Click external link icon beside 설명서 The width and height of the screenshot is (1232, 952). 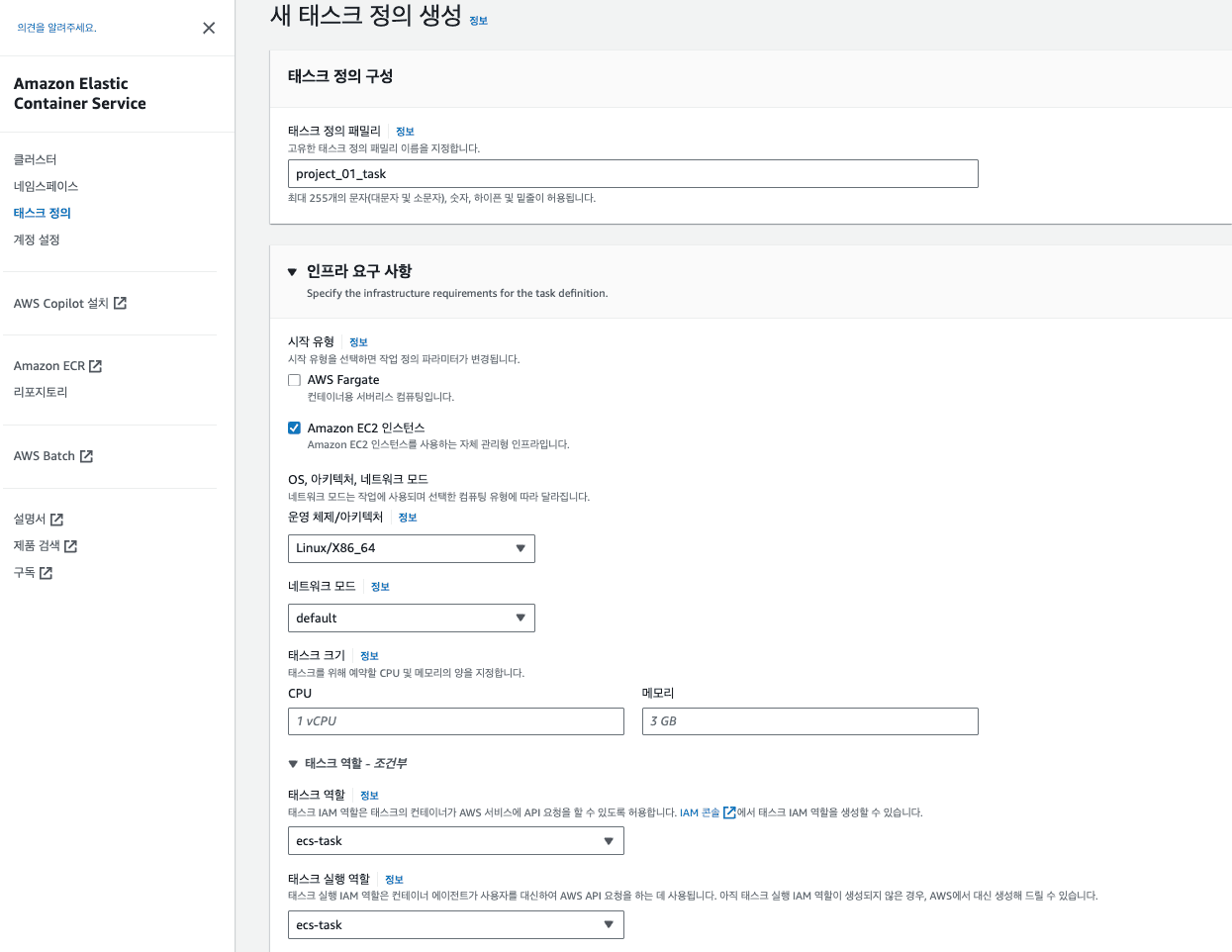click(56, 520)
